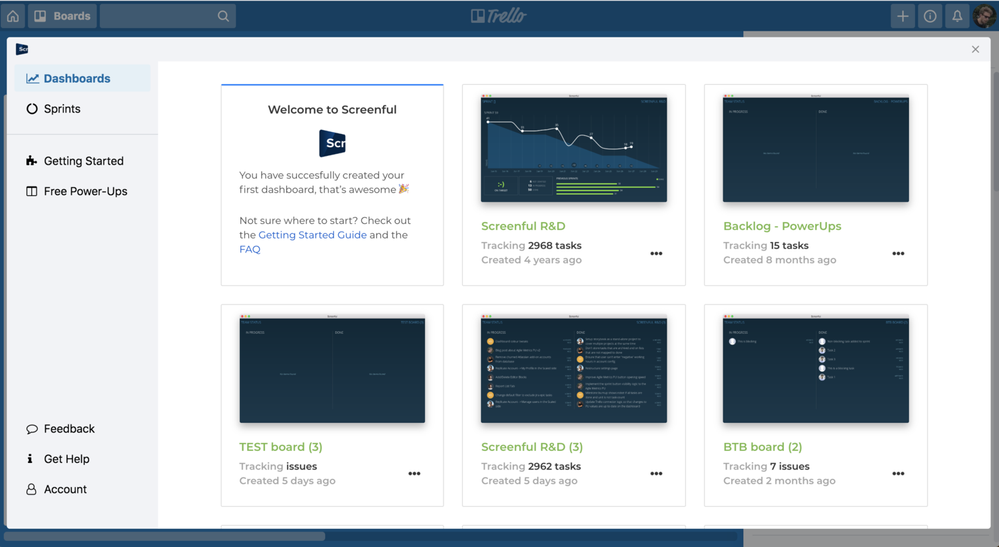Open the TEST board (3) title link
This screenshot has width=999, height=547.
(281, 447)
